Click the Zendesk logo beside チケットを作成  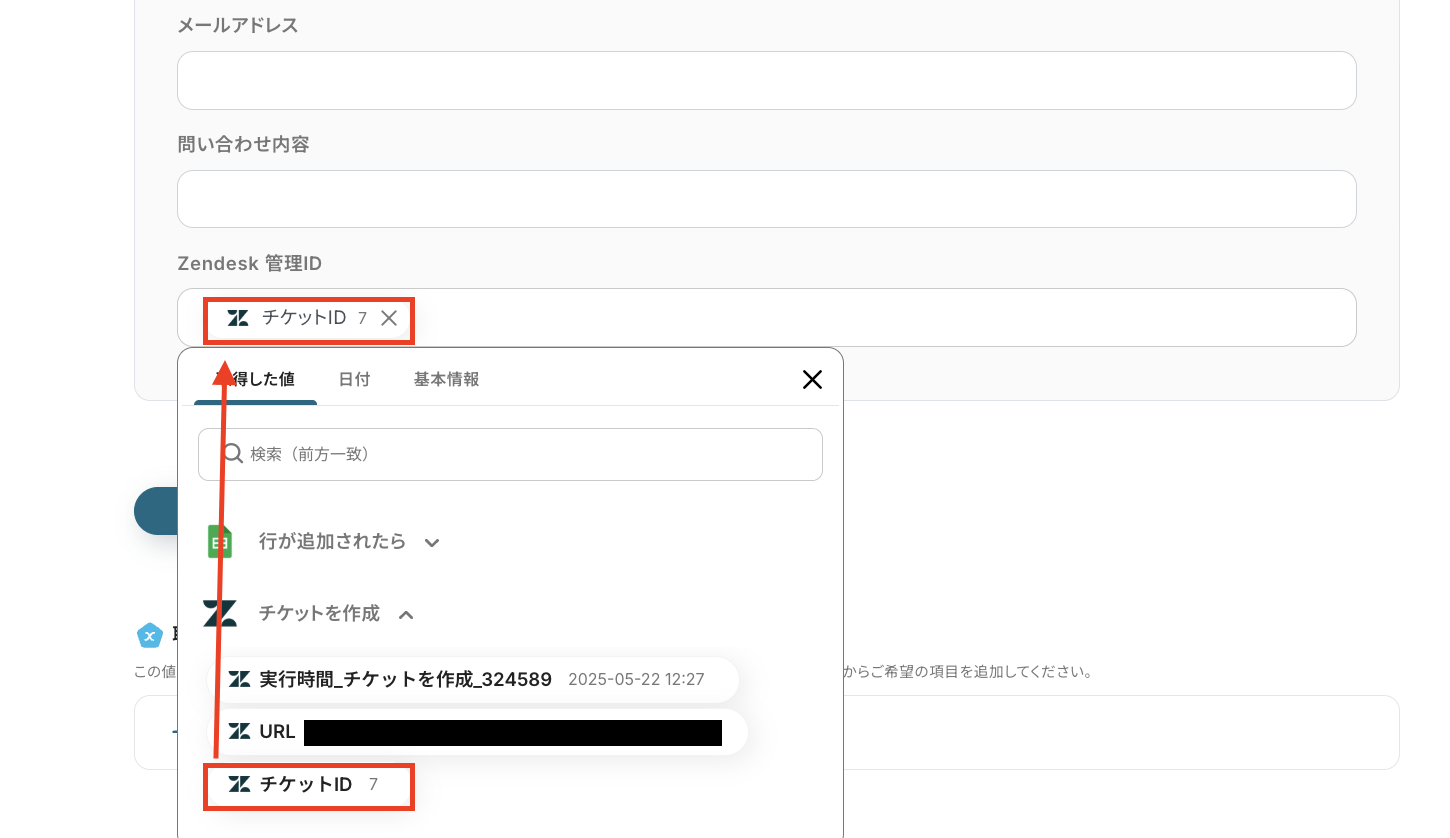coord(220,613)
